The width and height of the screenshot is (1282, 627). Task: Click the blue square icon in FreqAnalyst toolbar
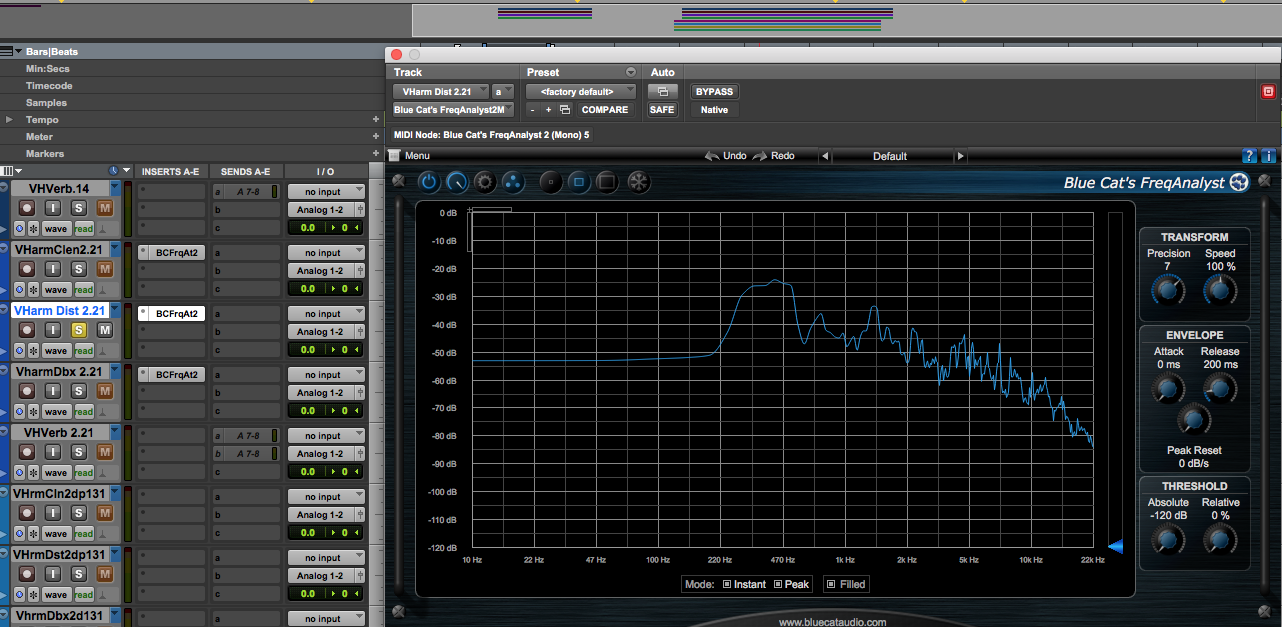pyautogui.click(x=579, y=182)
